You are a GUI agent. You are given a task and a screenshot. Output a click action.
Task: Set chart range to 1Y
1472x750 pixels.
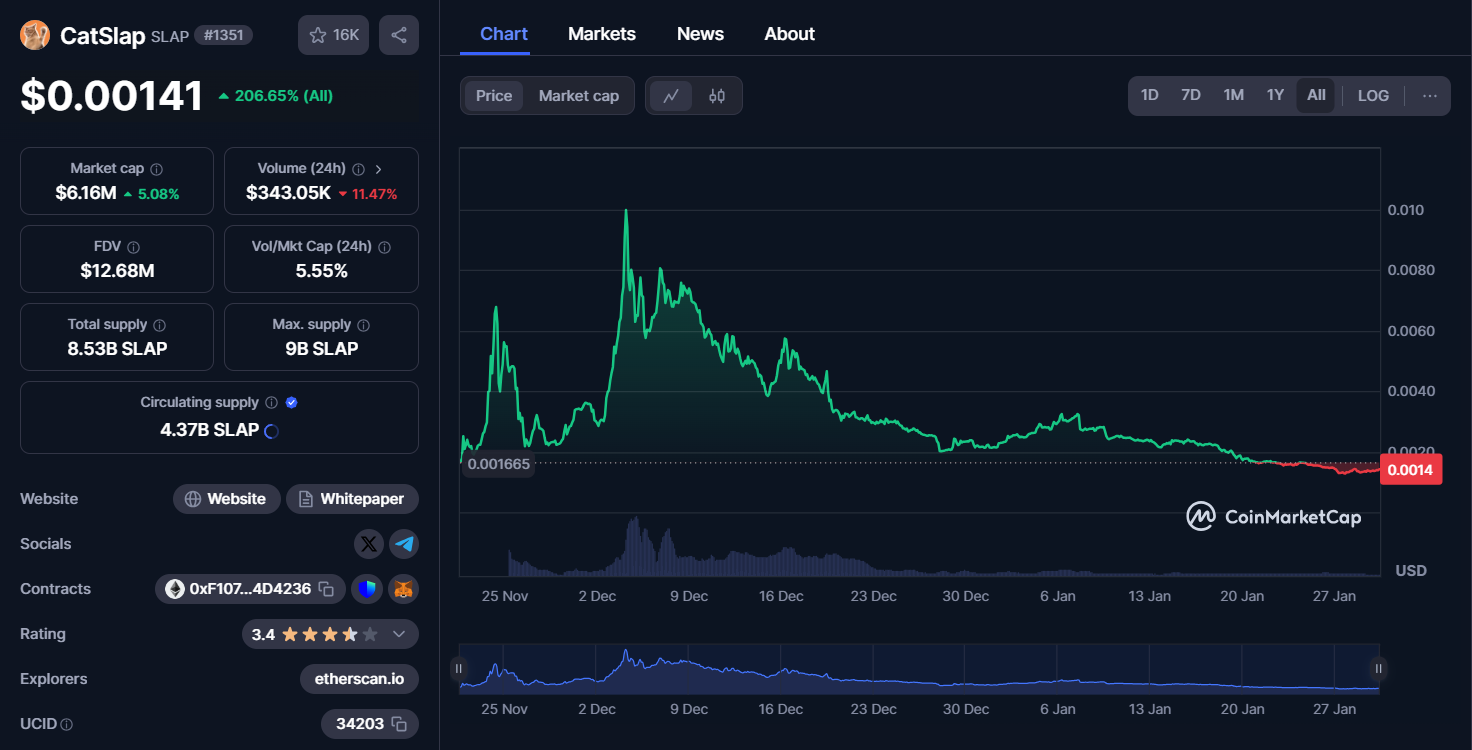pyautogui.click(x=1275, y=95)
